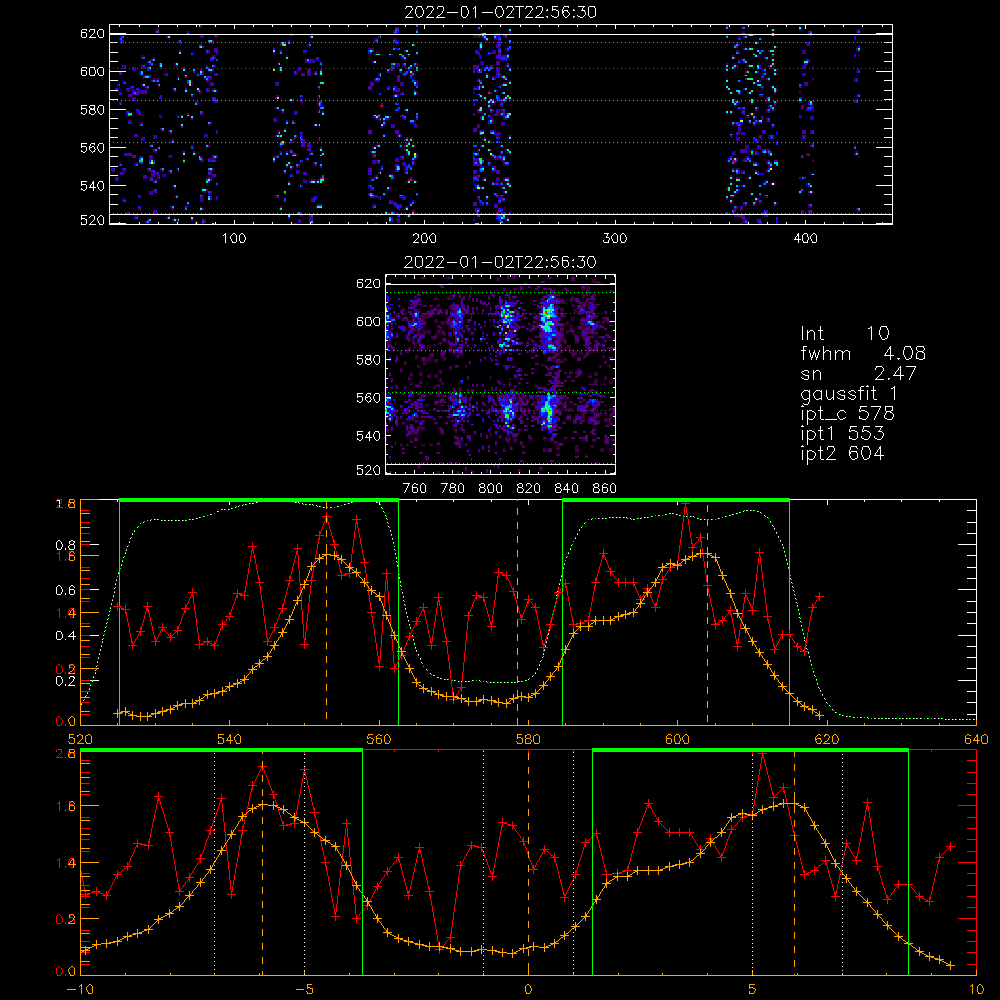Click x-axis label 400 of the top image
The width and height of the screenshot is (1000, 1000).
pos(805,239)
